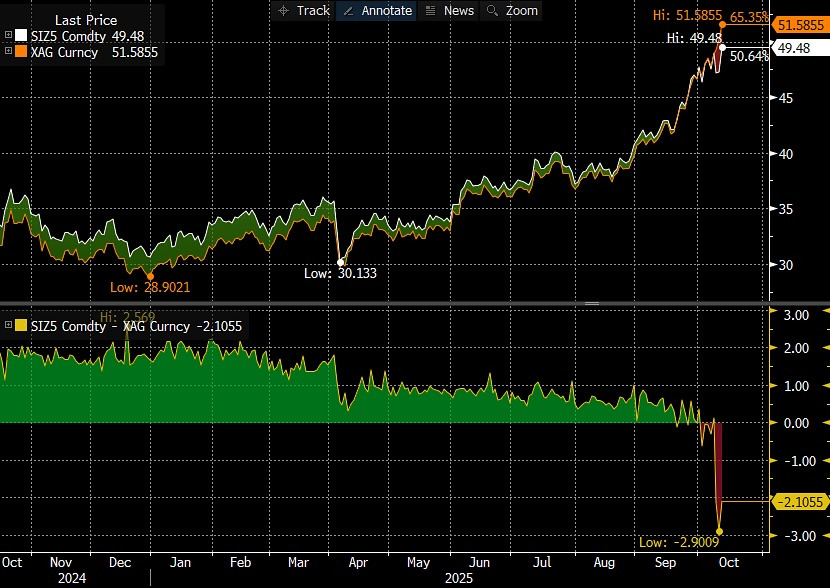Click the Zoom magnifier icon

pos(492,11)
